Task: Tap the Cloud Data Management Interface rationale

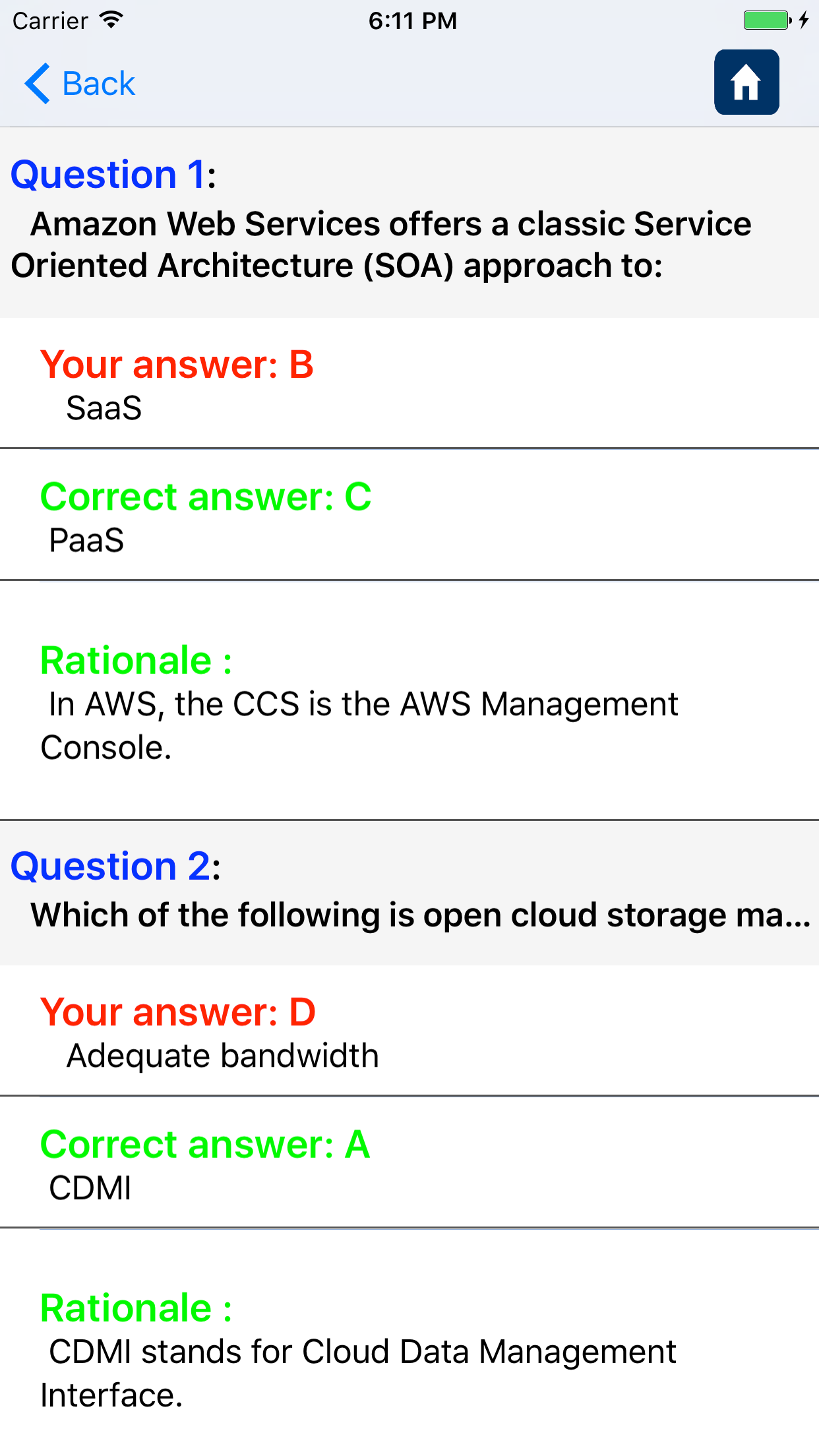Action: [358, 1373]
